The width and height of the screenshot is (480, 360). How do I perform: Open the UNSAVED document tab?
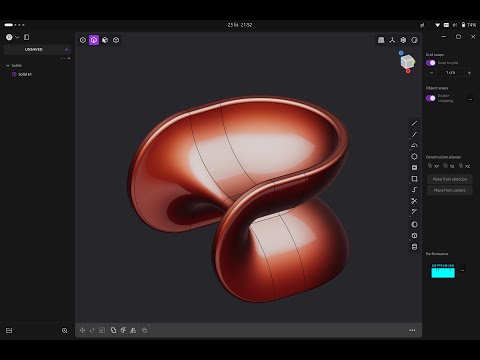pos(34,49)
